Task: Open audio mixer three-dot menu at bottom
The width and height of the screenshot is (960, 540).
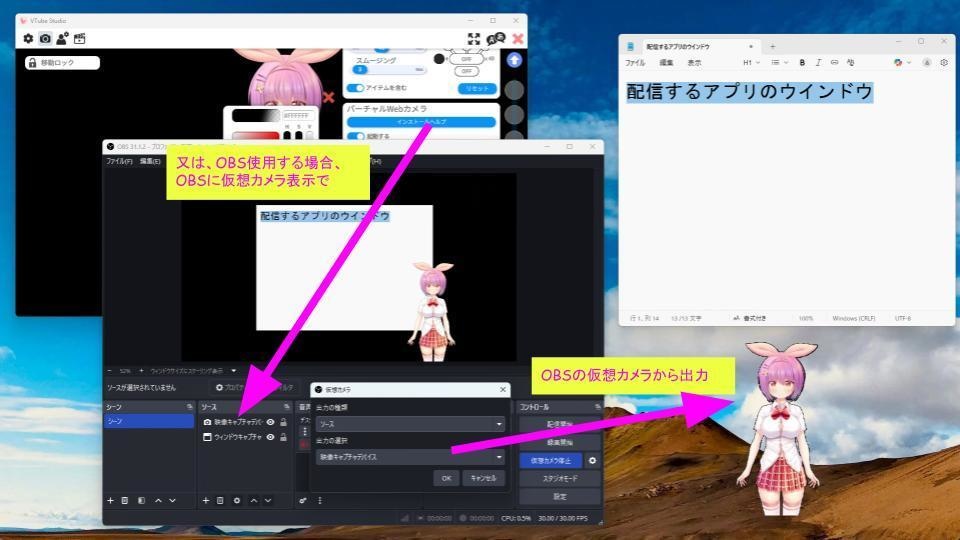Action: (320, 500)
